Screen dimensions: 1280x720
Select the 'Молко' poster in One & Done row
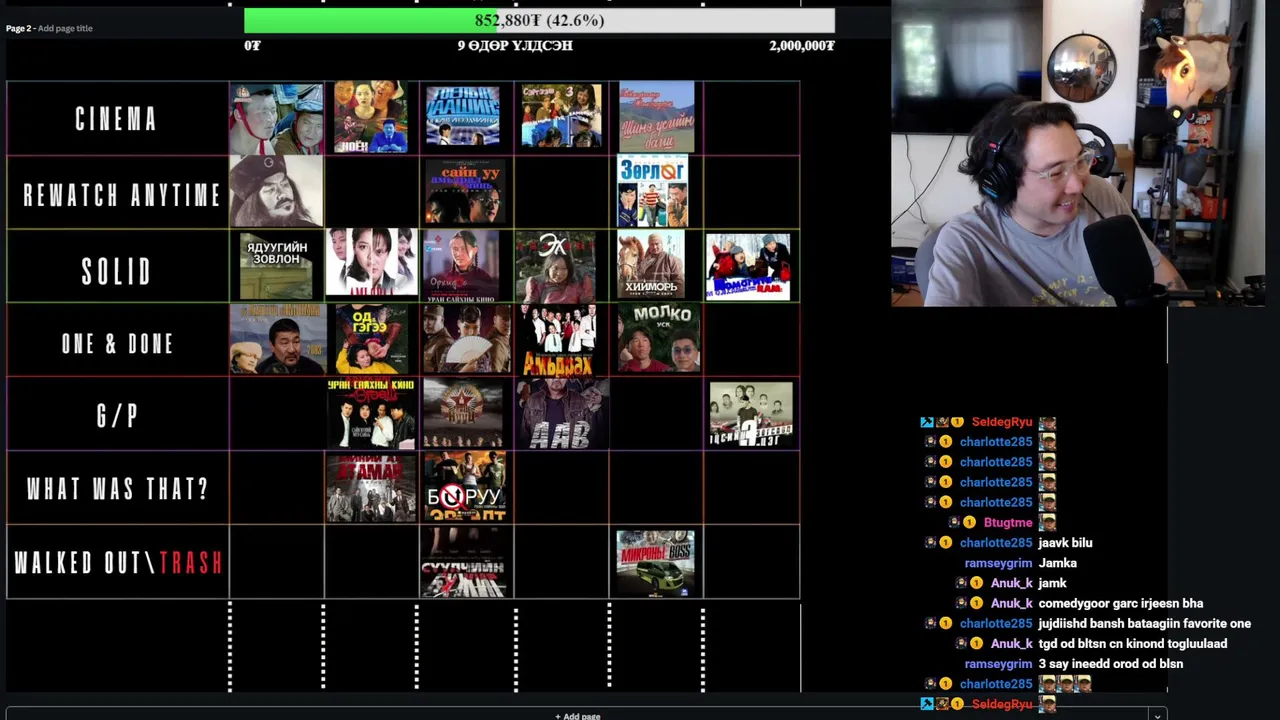(658, 338)
